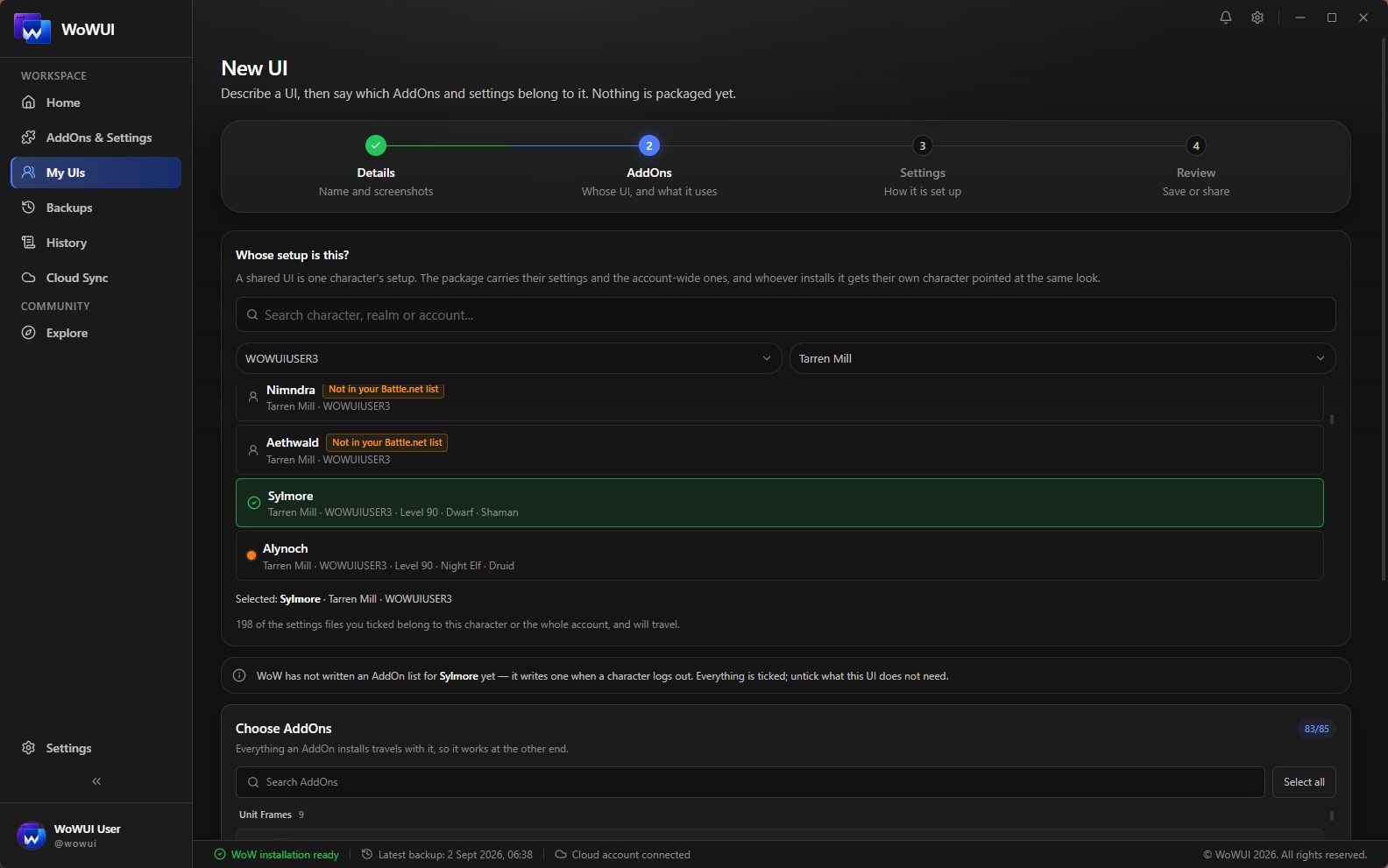The image size is (1388, 868).
Task: Click the 83/85 AddOns count badge
Action: coord(1316,729)
